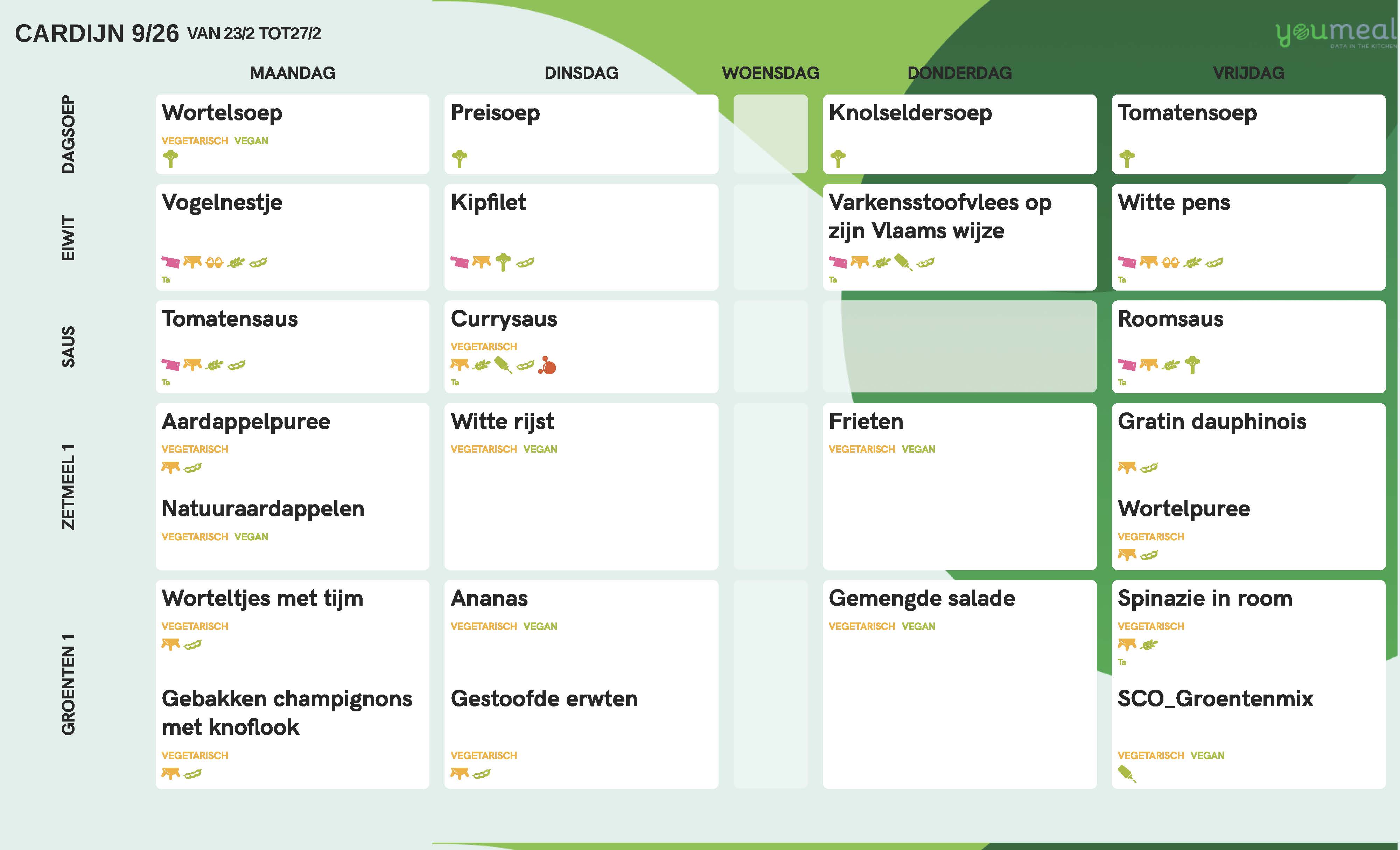
Task: Click the soy pod icon under Gestoofde erwten
Action: [x=481, y=773]
